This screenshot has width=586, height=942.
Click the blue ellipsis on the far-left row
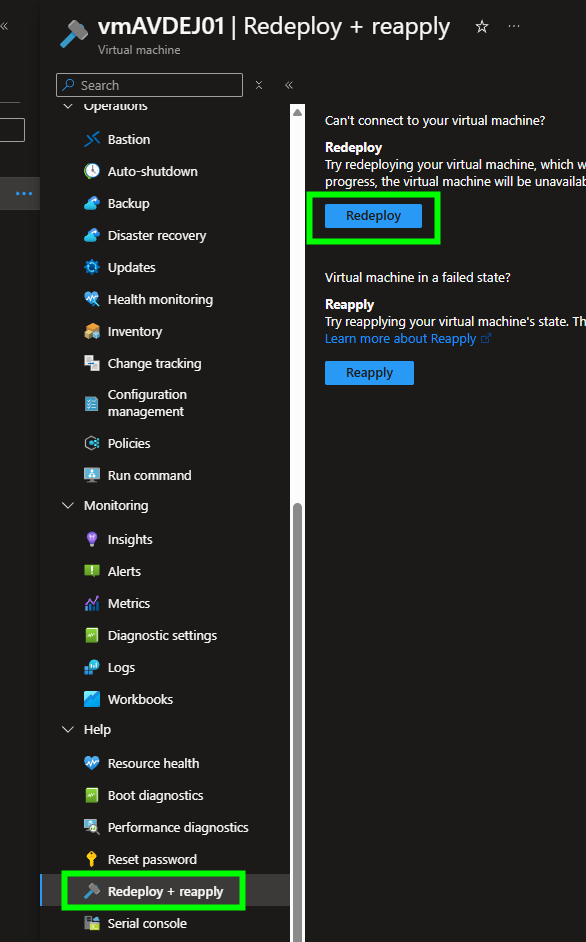(x=24, y=193)
